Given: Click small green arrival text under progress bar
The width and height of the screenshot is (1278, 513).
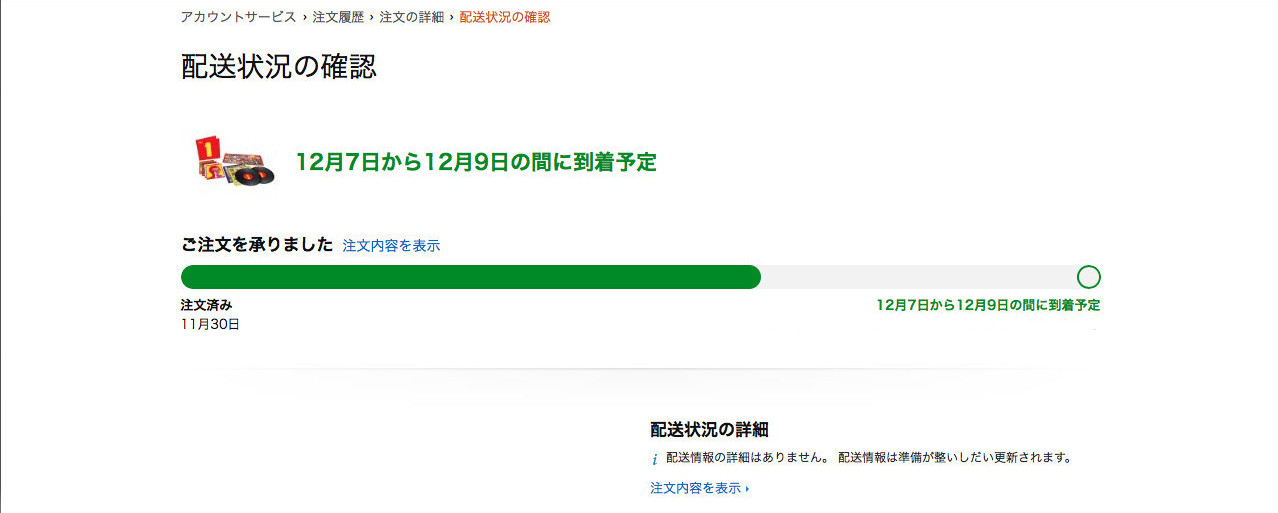Looking at the screenshot, I should (x=988, y=305).
